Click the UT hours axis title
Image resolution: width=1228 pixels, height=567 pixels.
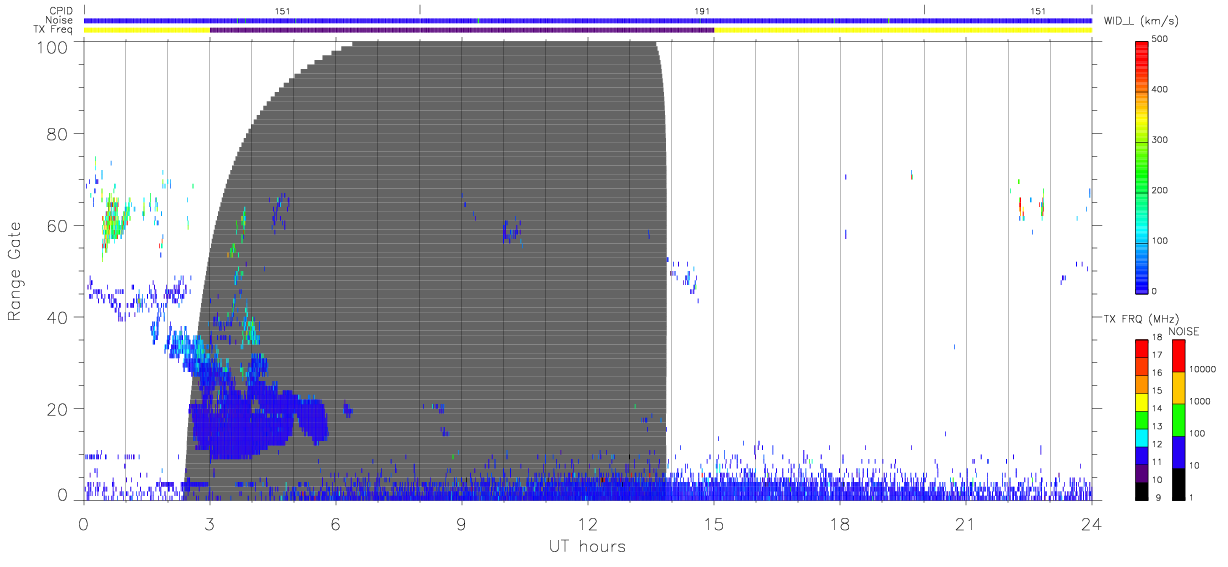point(587,547)
